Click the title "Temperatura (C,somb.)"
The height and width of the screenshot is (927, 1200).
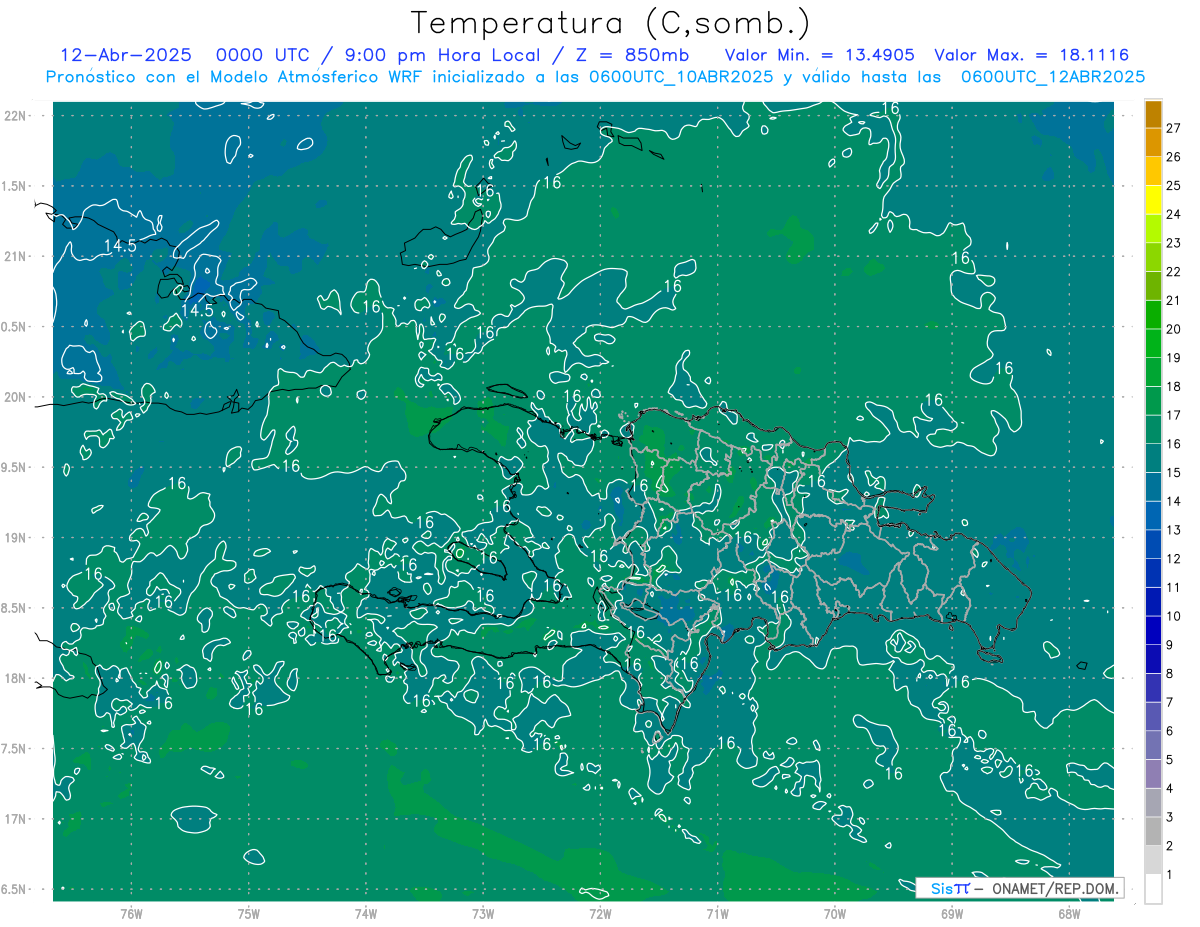coord(611,23)
